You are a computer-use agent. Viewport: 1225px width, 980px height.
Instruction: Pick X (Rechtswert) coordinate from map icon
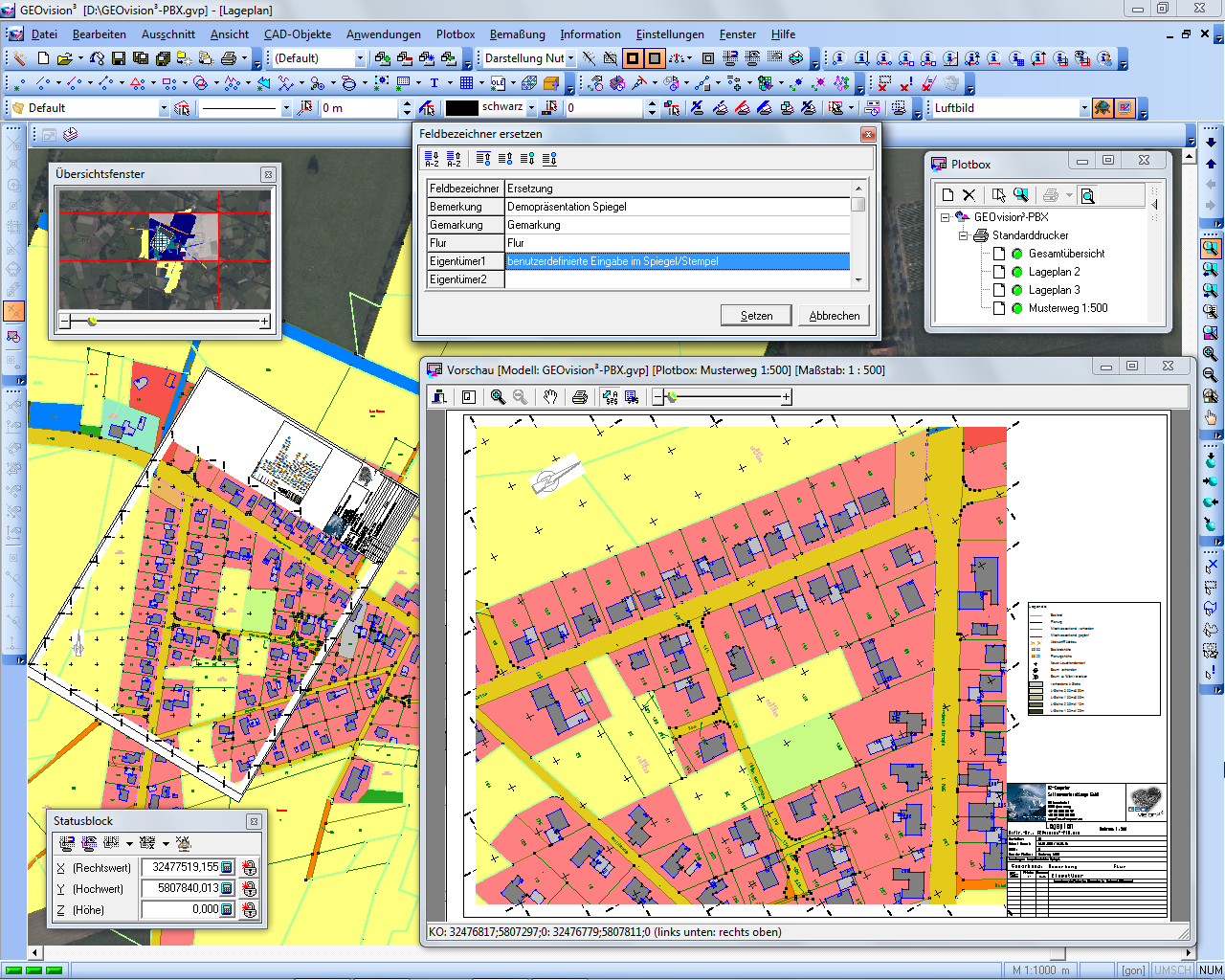249,867
